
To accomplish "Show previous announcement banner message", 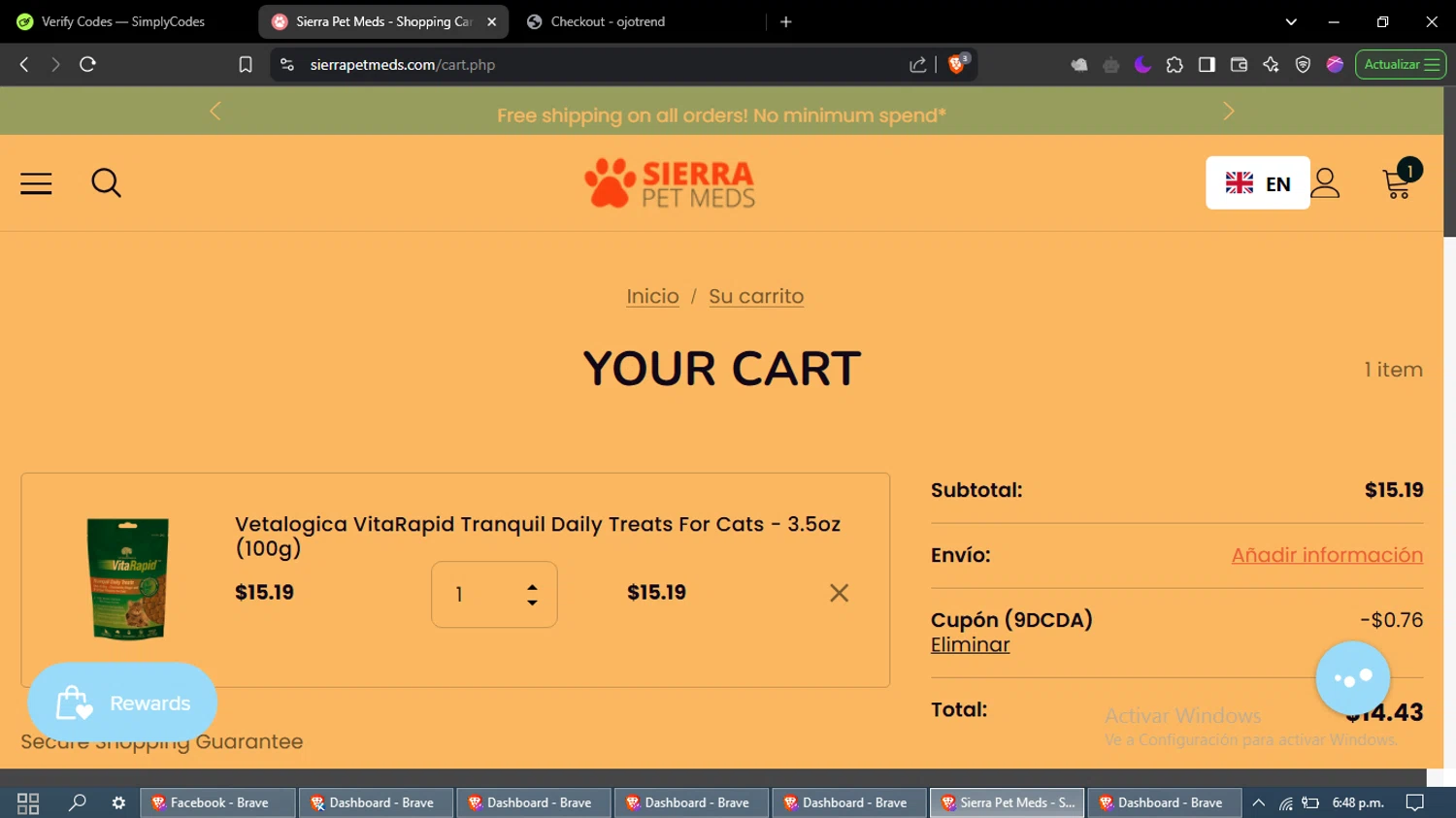I will [215, 112].
